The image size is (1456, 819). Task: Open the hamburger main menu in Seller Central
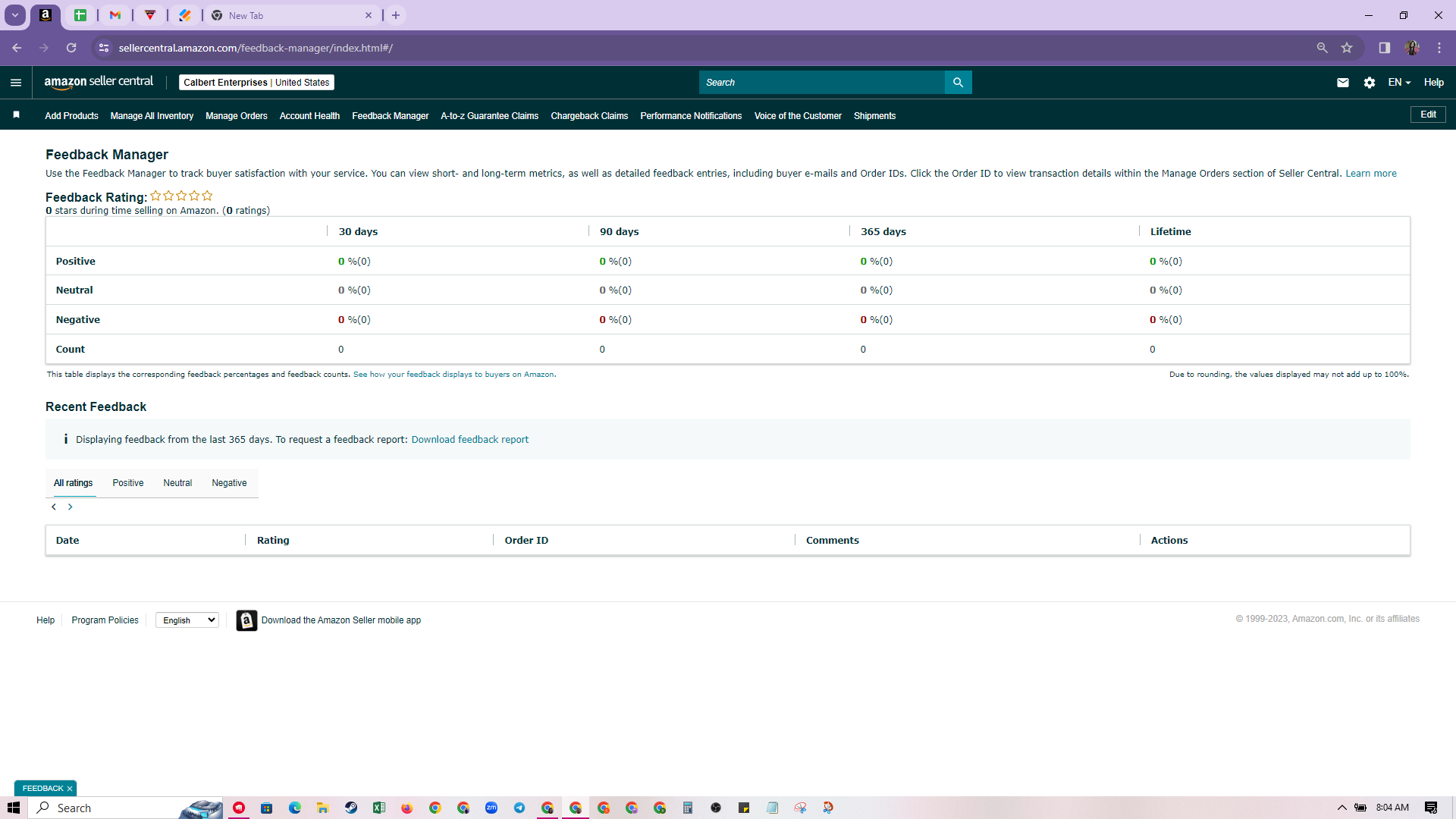pos(16,83)
